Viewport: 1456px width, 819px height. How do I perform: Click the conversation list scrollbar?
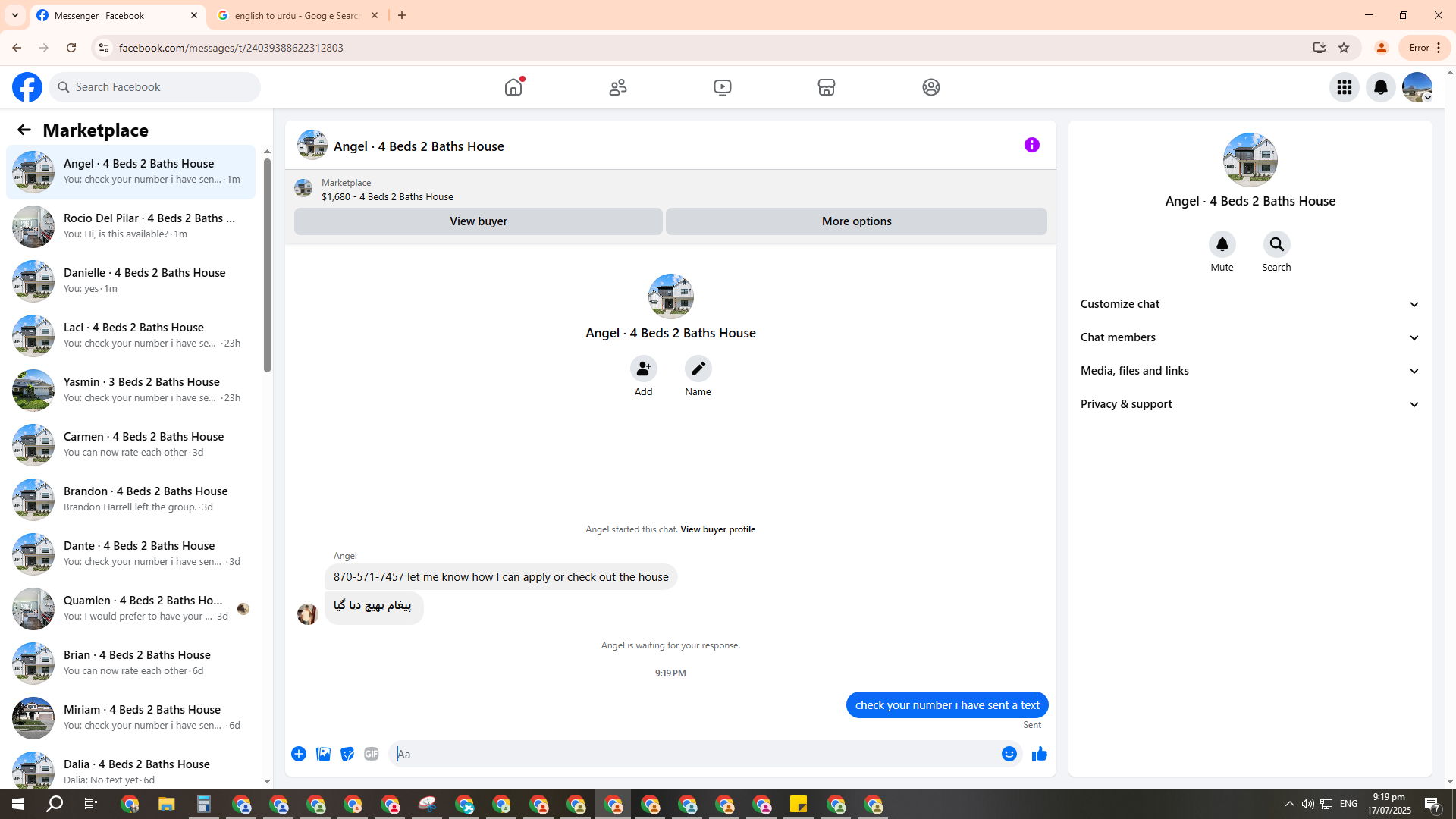(267, 265)
